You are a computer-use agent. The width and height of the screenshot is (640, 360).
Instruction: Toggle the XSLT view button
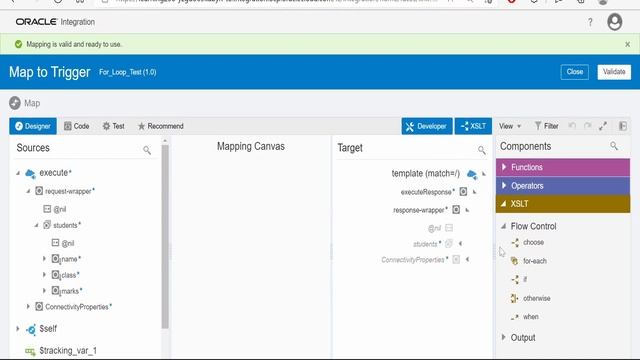tap(473, 126)
